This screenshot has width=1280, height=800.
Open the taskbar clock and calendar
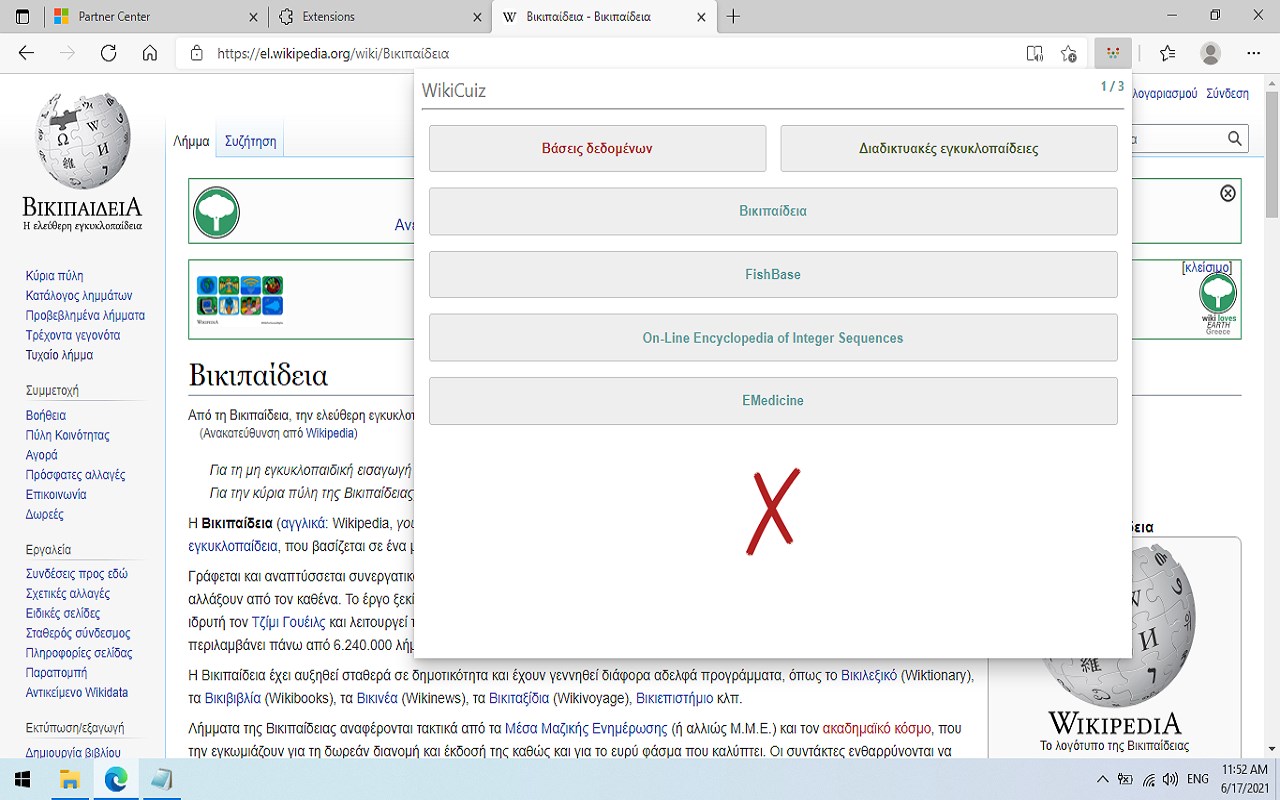pyautogui.click(x=1243, y=779)
